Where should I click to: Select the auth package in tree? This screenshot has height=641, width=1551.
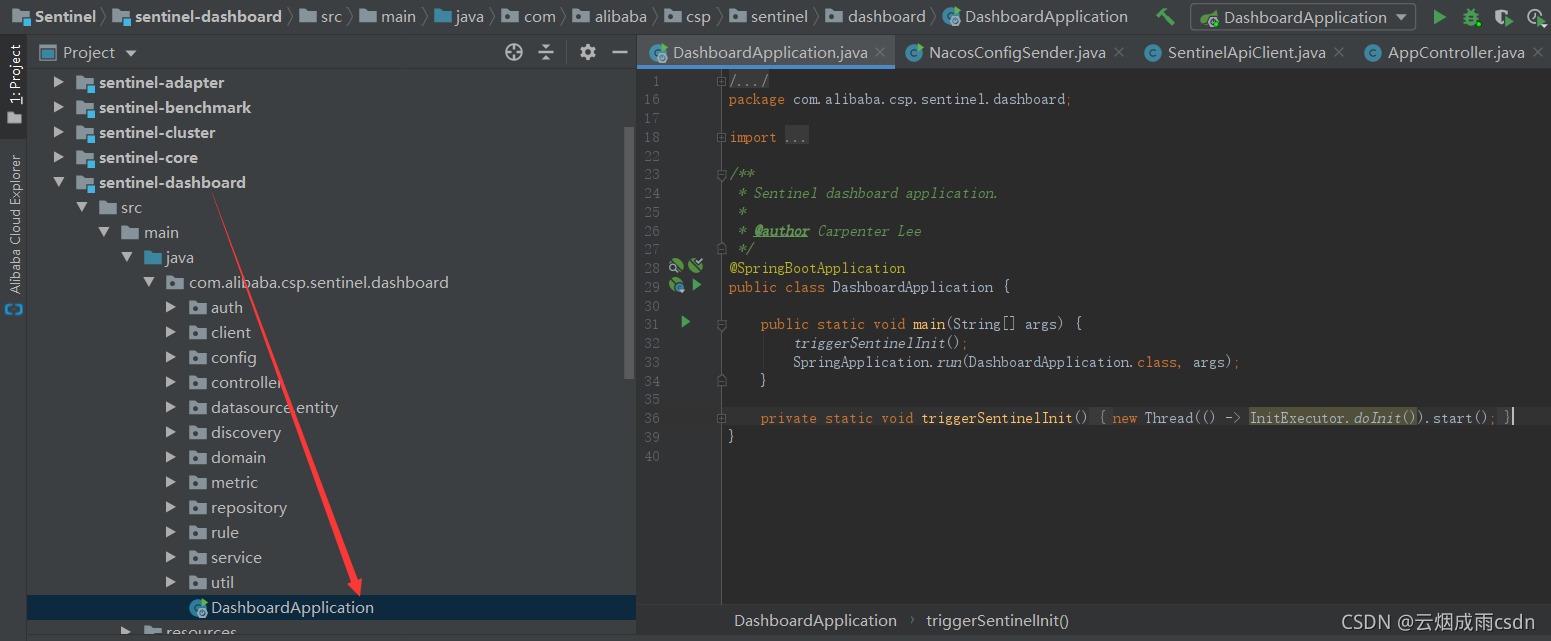pyautogui.click(x=226, y=307)
